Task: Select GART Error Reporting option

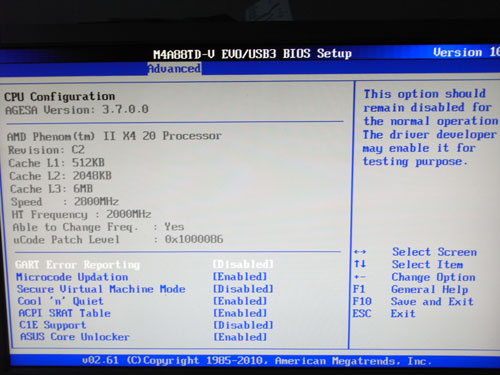Action: pos(77,265)
